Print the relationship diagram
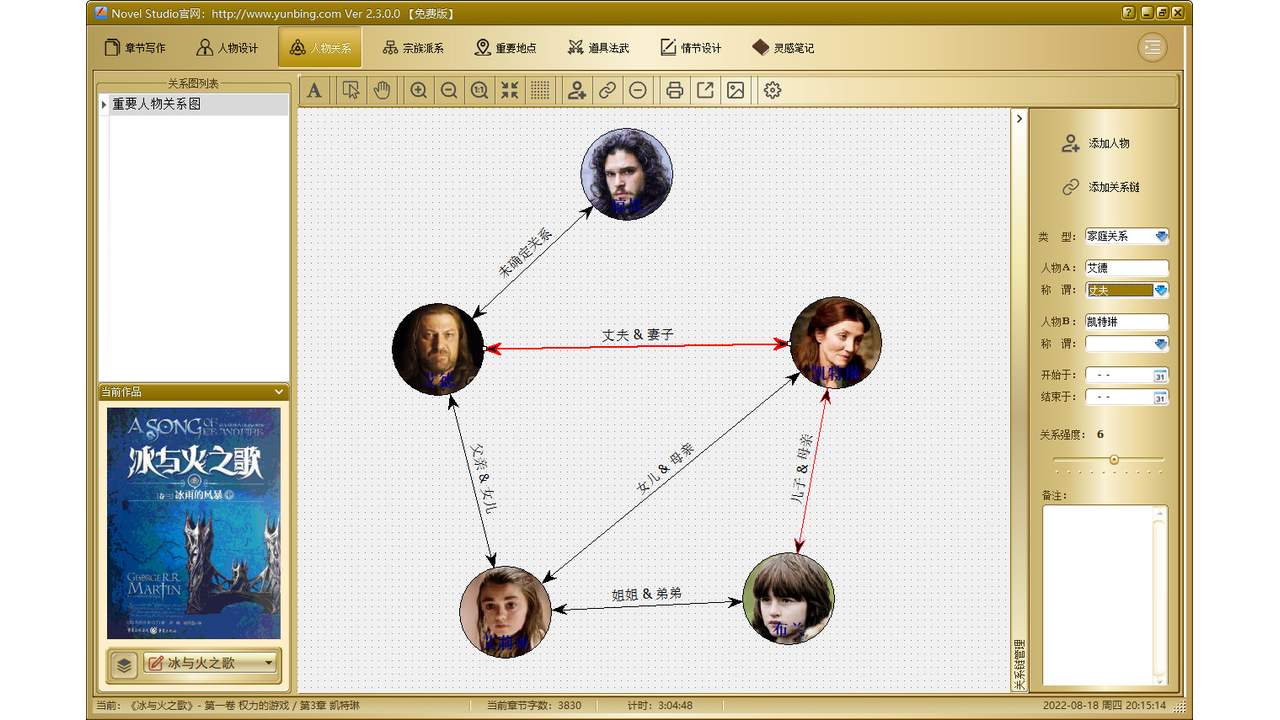Image resolution: width=1280 pixels, height=720 pixels. [675, 90]
